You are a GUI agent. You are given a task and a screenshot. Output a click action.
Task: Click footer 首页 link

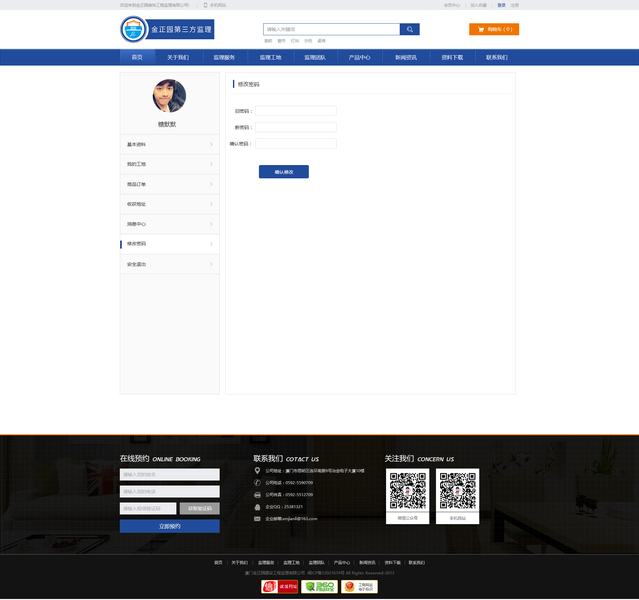coord(218,562)
